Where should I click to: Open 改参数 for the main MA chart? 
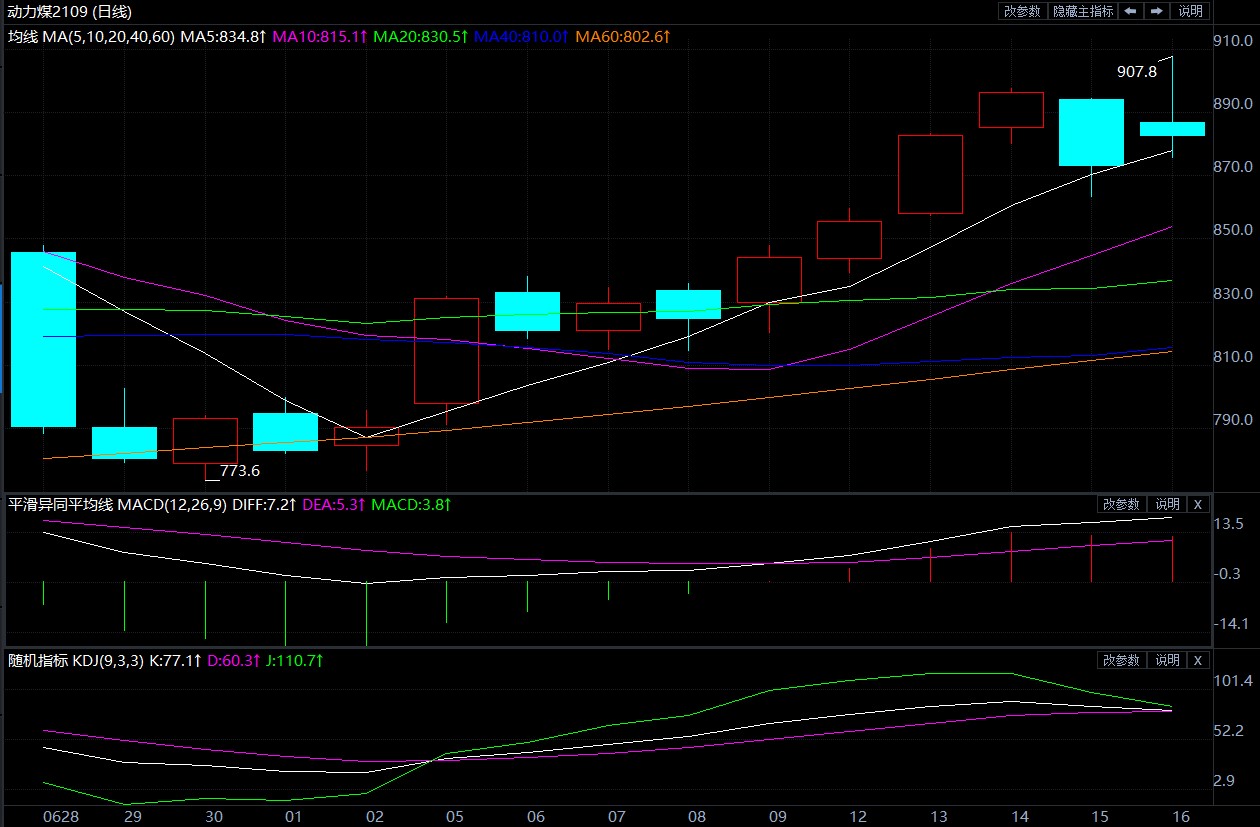[1022, 11]
